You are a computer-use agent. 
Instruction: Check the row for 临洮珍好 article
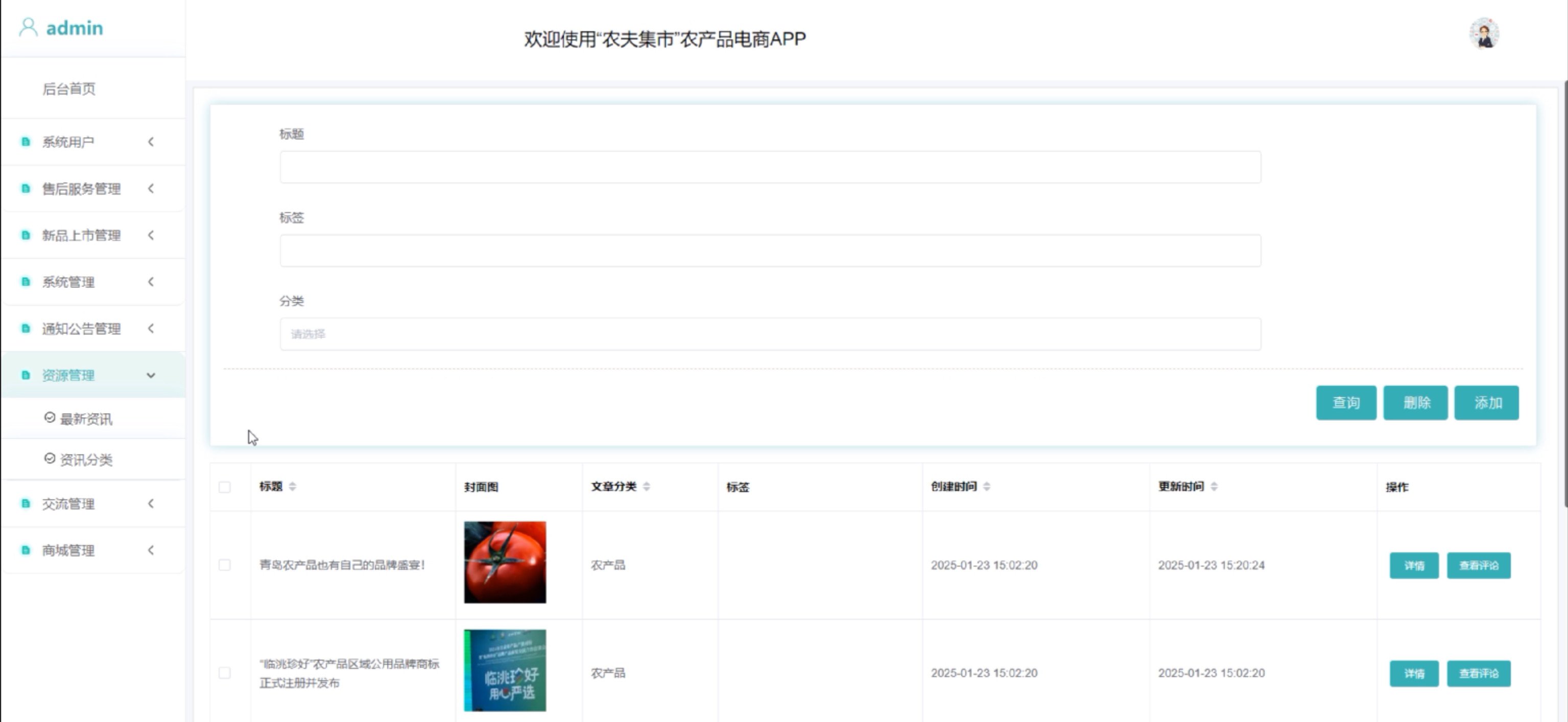click(225, 672)
